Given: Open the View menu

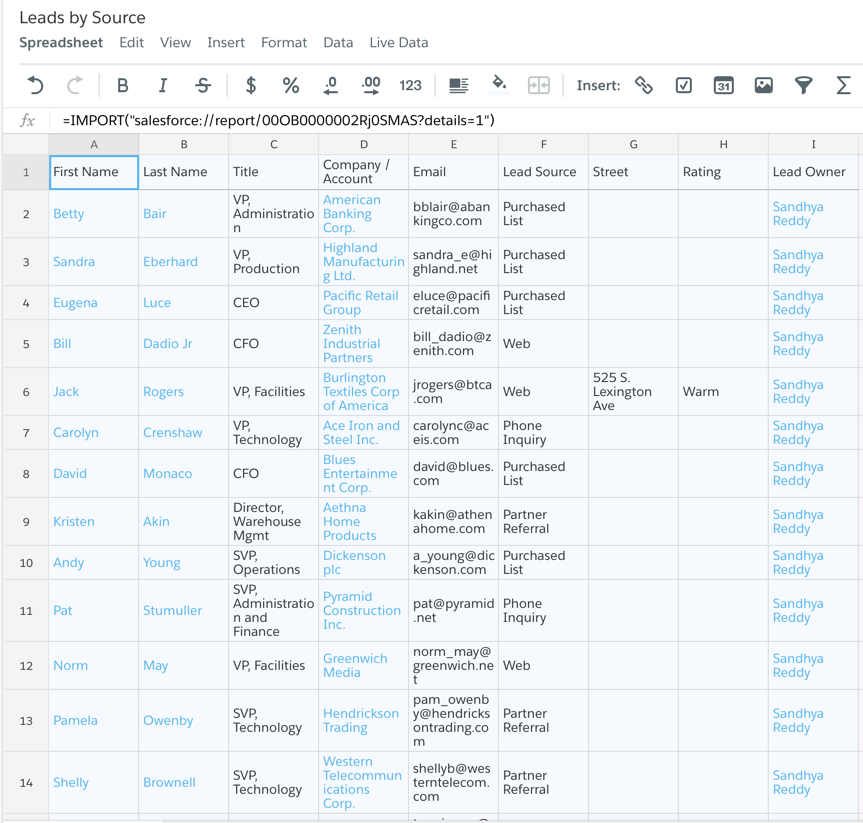Looking at the screenshot, I should coord(176,42).
